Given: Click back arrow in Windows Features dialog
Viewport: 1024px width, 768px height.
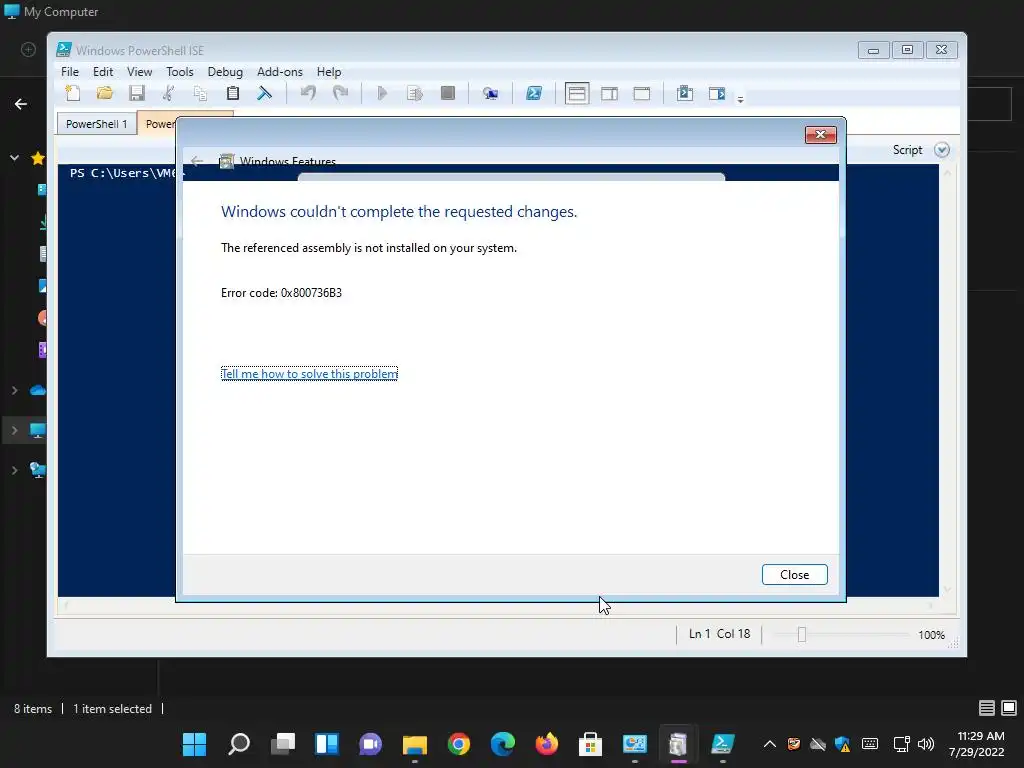Looking at the screenshot, I should point(197,161).
